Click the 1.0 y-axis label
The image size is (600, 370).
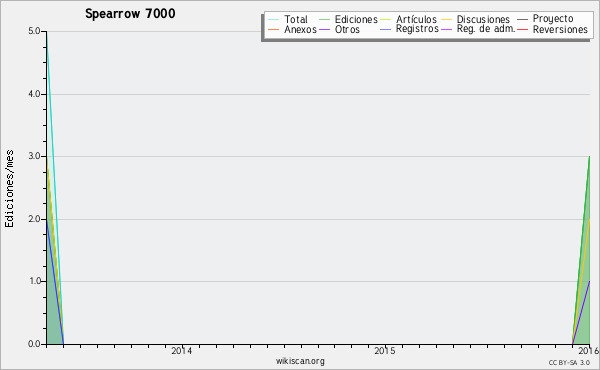pyautogui.click(x=34, y=281)
